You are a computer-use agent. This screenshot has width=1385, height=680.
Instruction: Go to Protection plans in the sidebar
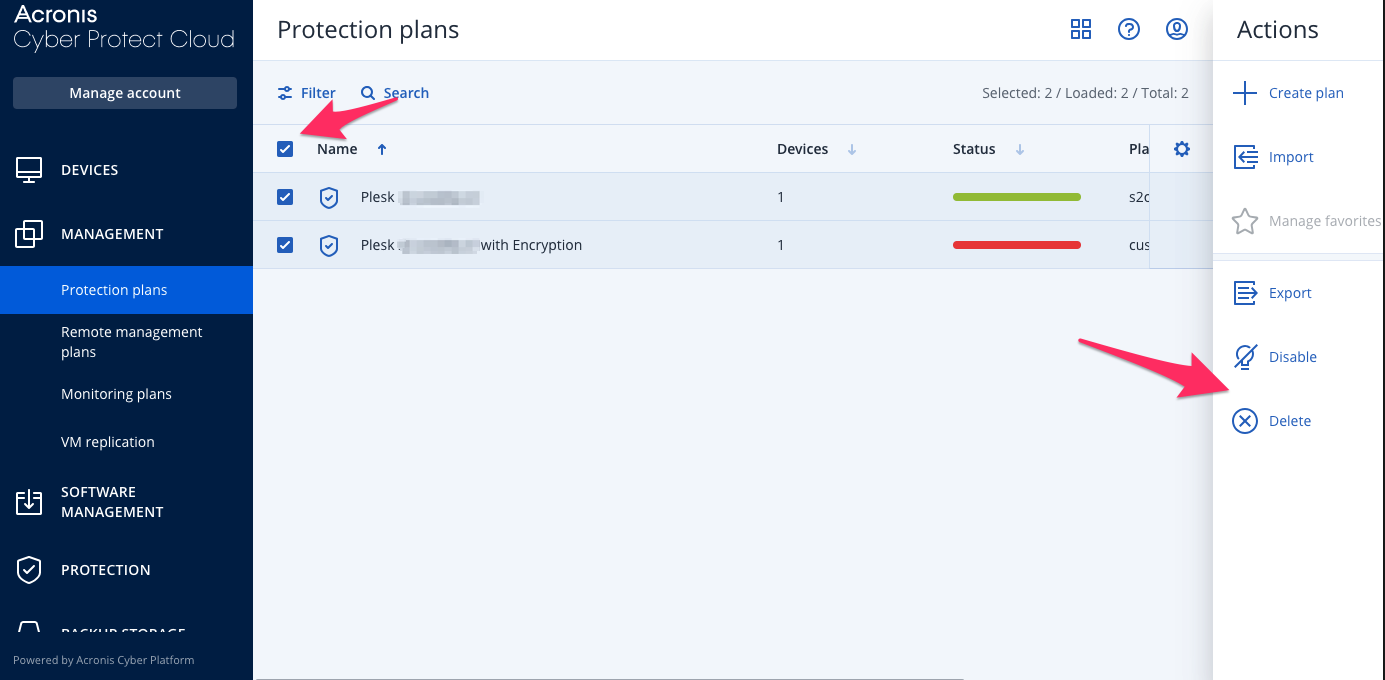[x=126, y=290]
